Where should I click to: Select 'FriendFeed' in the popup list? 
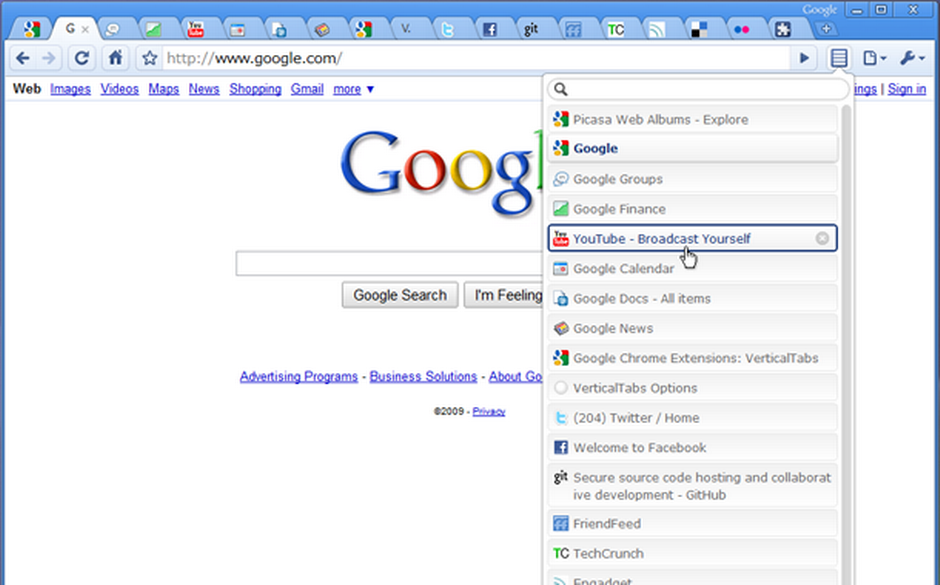click(x=692, y=523)
